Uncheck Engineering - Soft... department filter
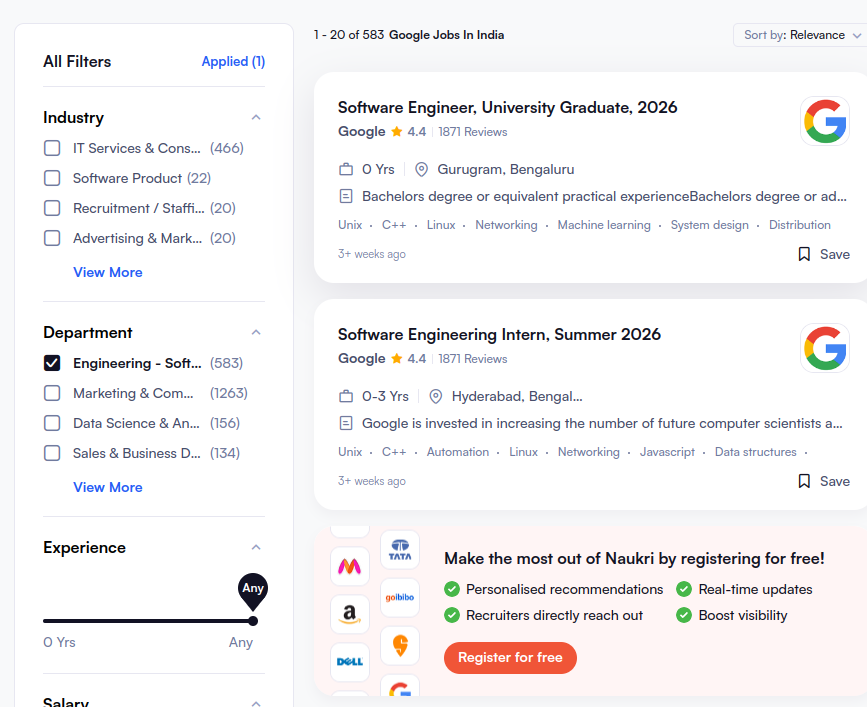Image resolution: width=867 pixels, height=707 pixels. (x=52, y=363)
